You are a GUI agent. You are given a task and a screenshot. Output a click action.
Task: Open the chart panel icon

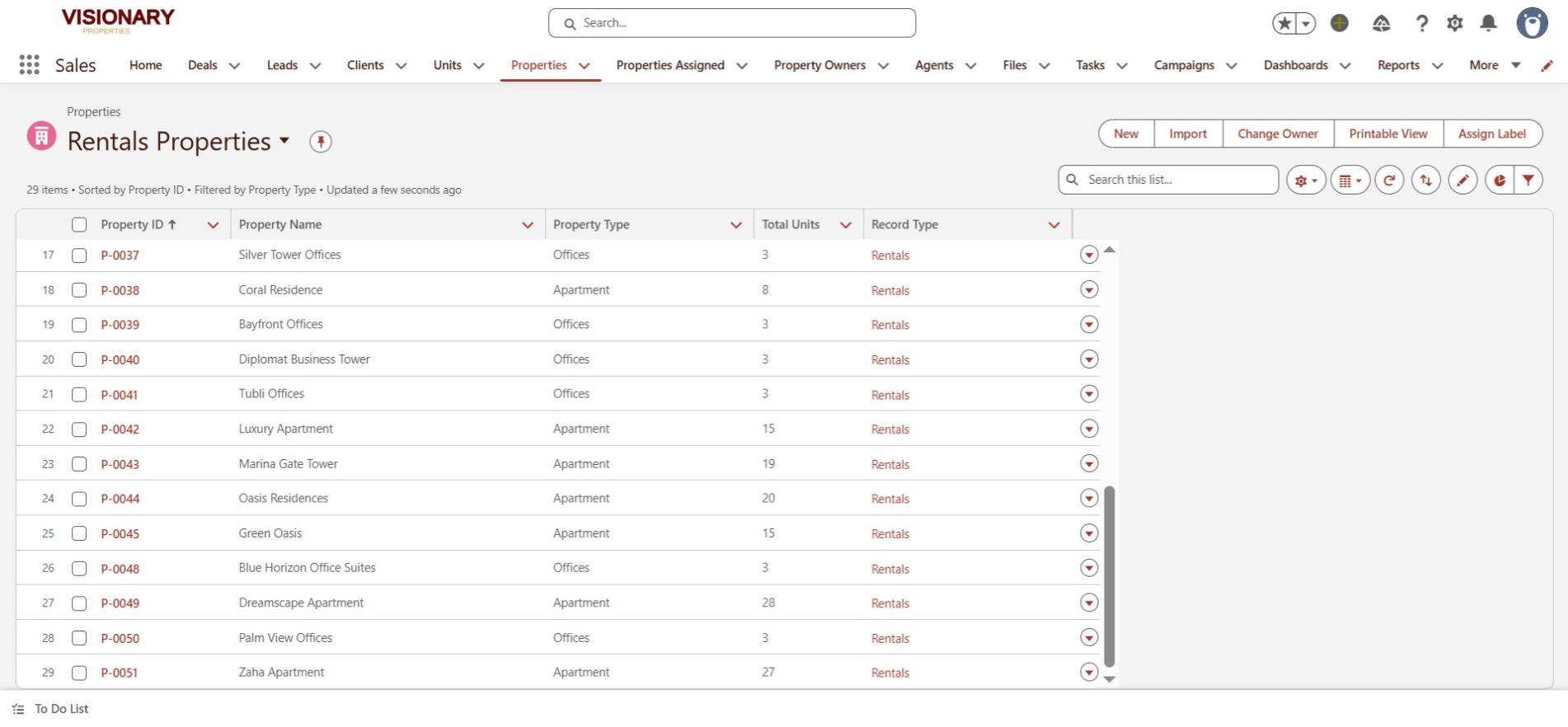click(1500, 180)
